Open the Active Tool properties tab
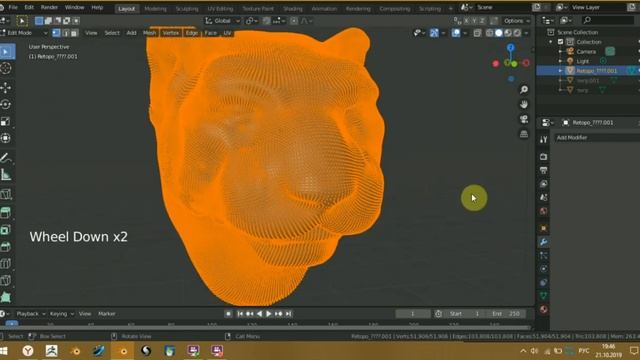640x360 pixels. point(543,140)
